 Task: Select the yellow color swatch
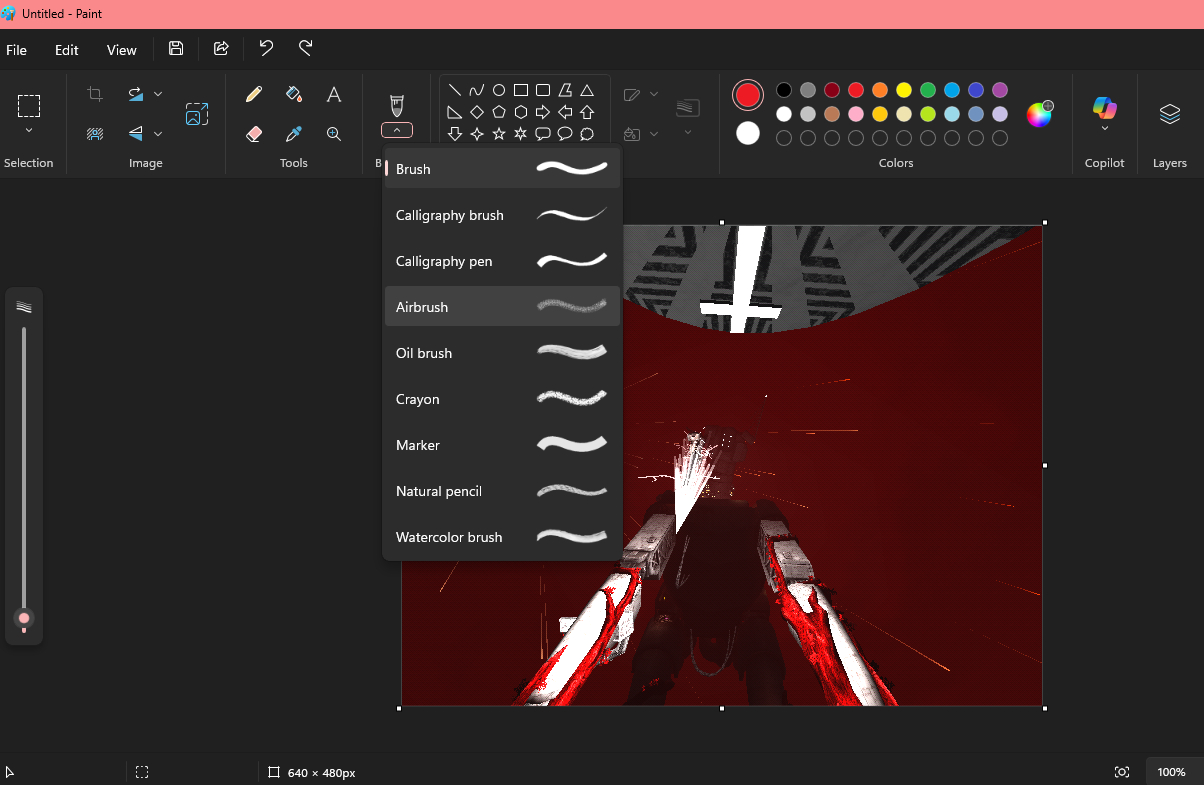[904, 90]
